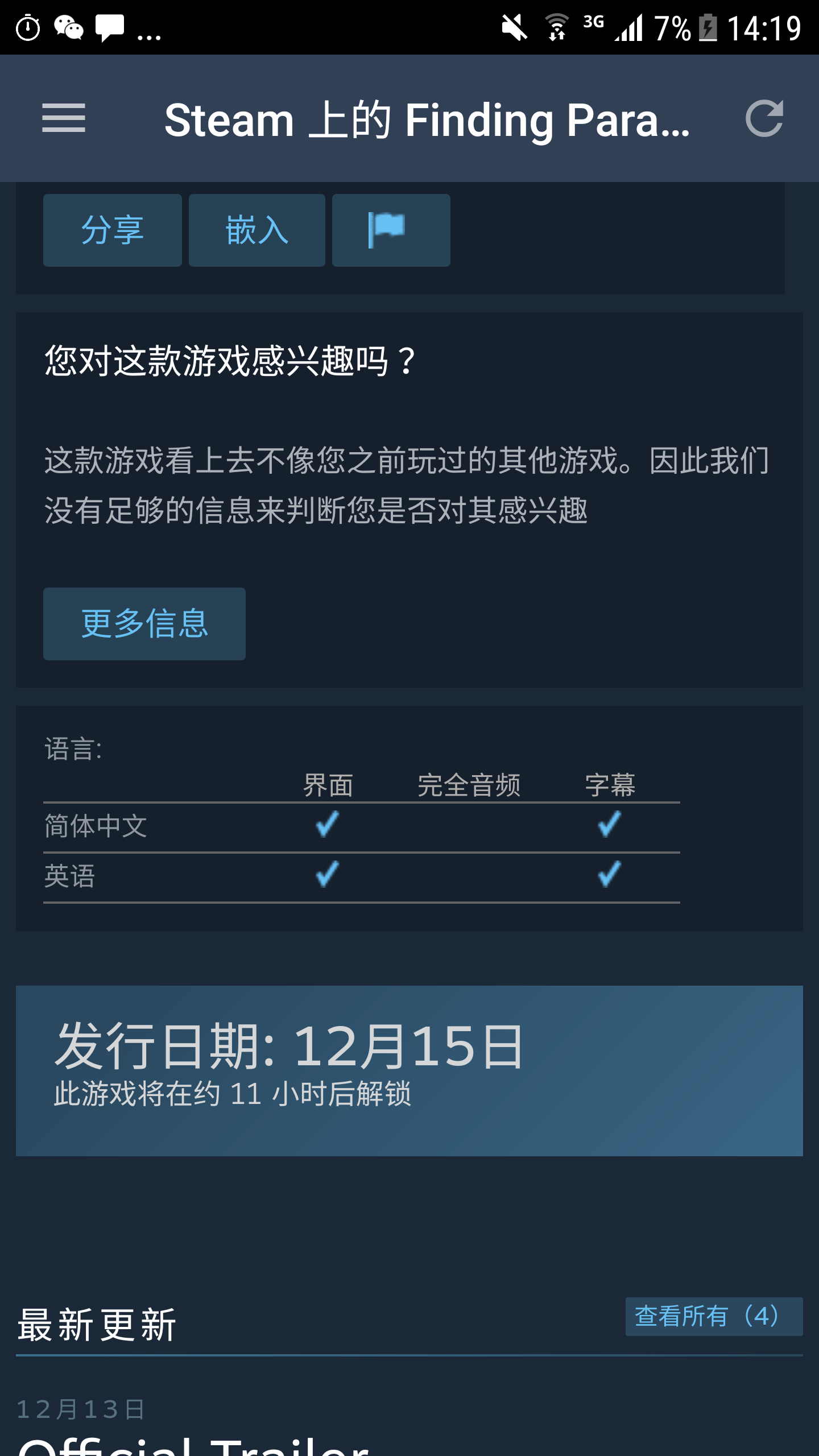
Task: Click the 简体中文 subtitles checkmark
Action: [x=610, y=824]
